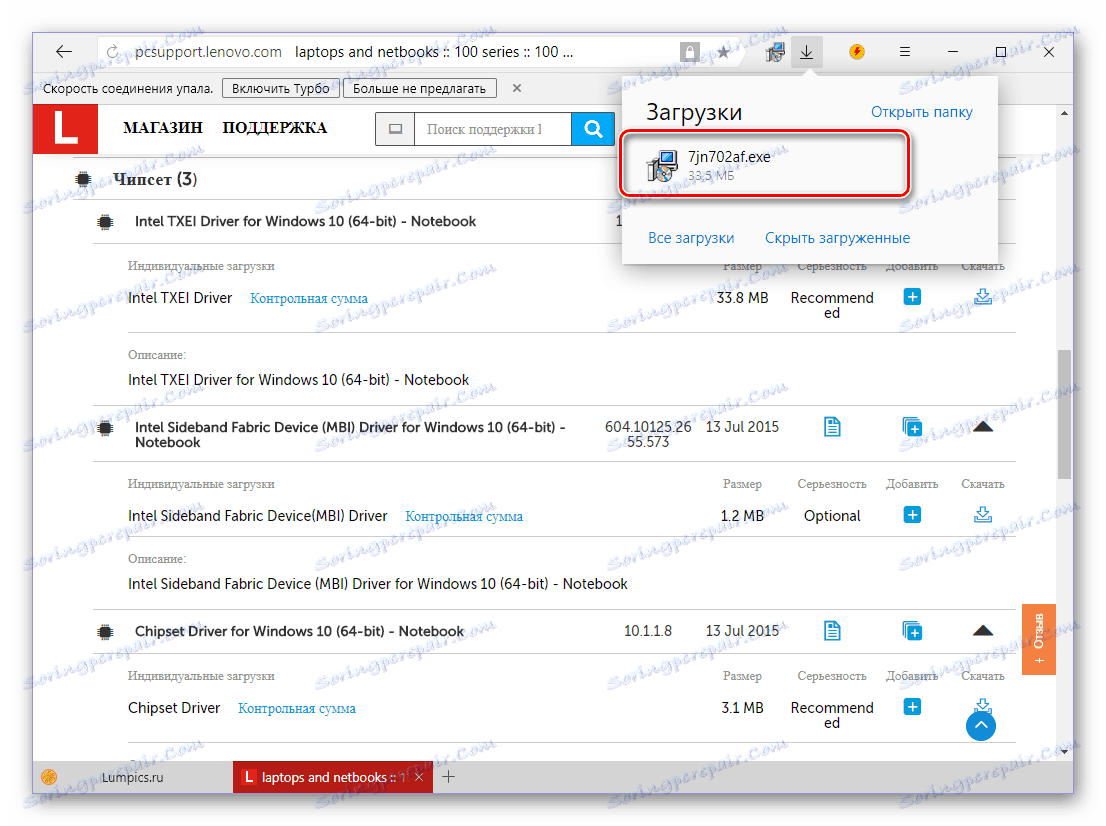
Task: Click the Optional severity value
Action: (x=832, y=516)
